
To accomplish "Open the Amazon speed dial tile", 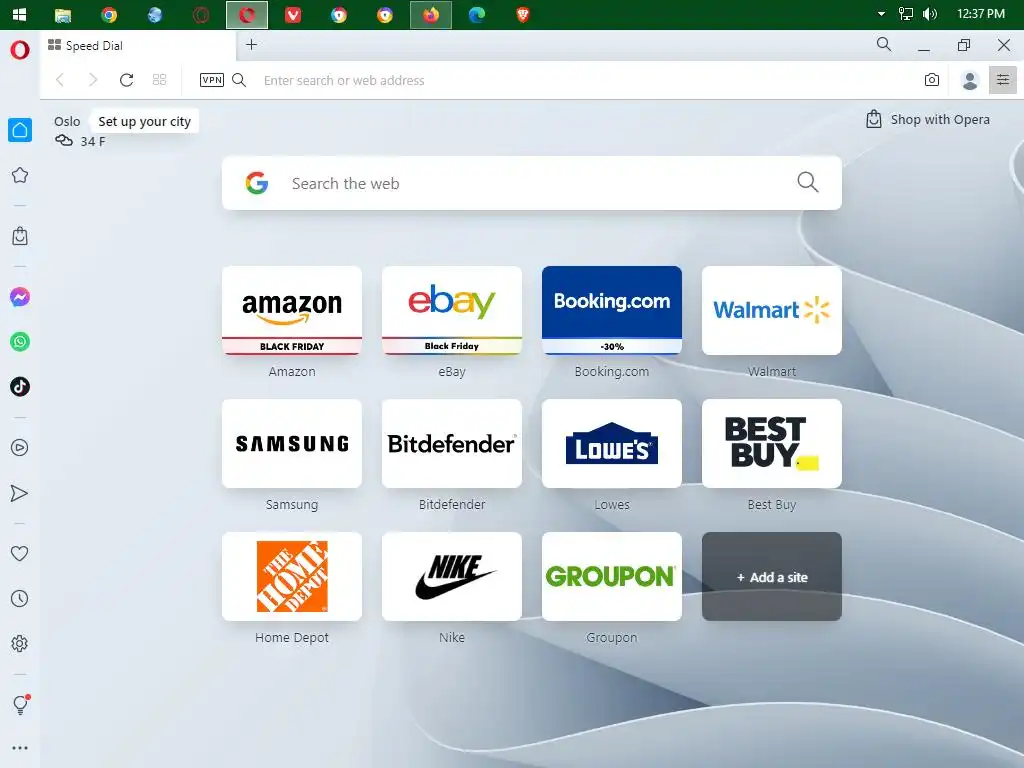I will pyautogui.click(x=292, y=310).
